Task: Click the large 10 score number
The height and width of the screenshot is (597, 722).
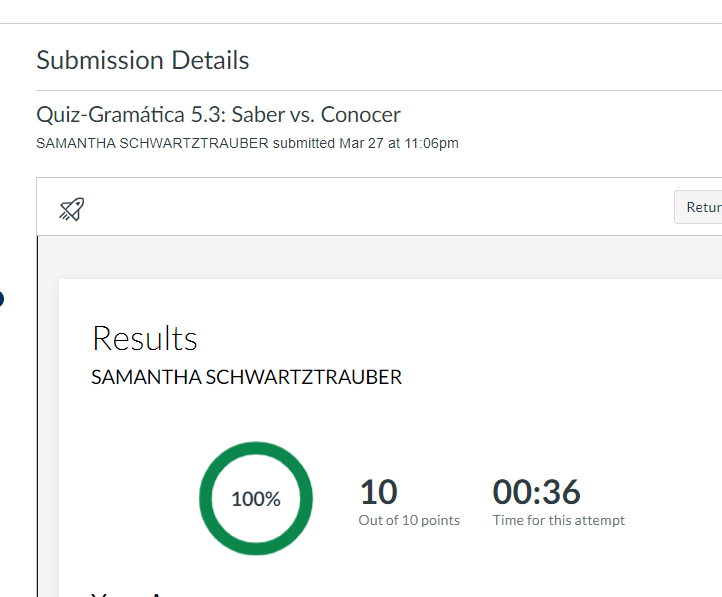Action: 378,492
